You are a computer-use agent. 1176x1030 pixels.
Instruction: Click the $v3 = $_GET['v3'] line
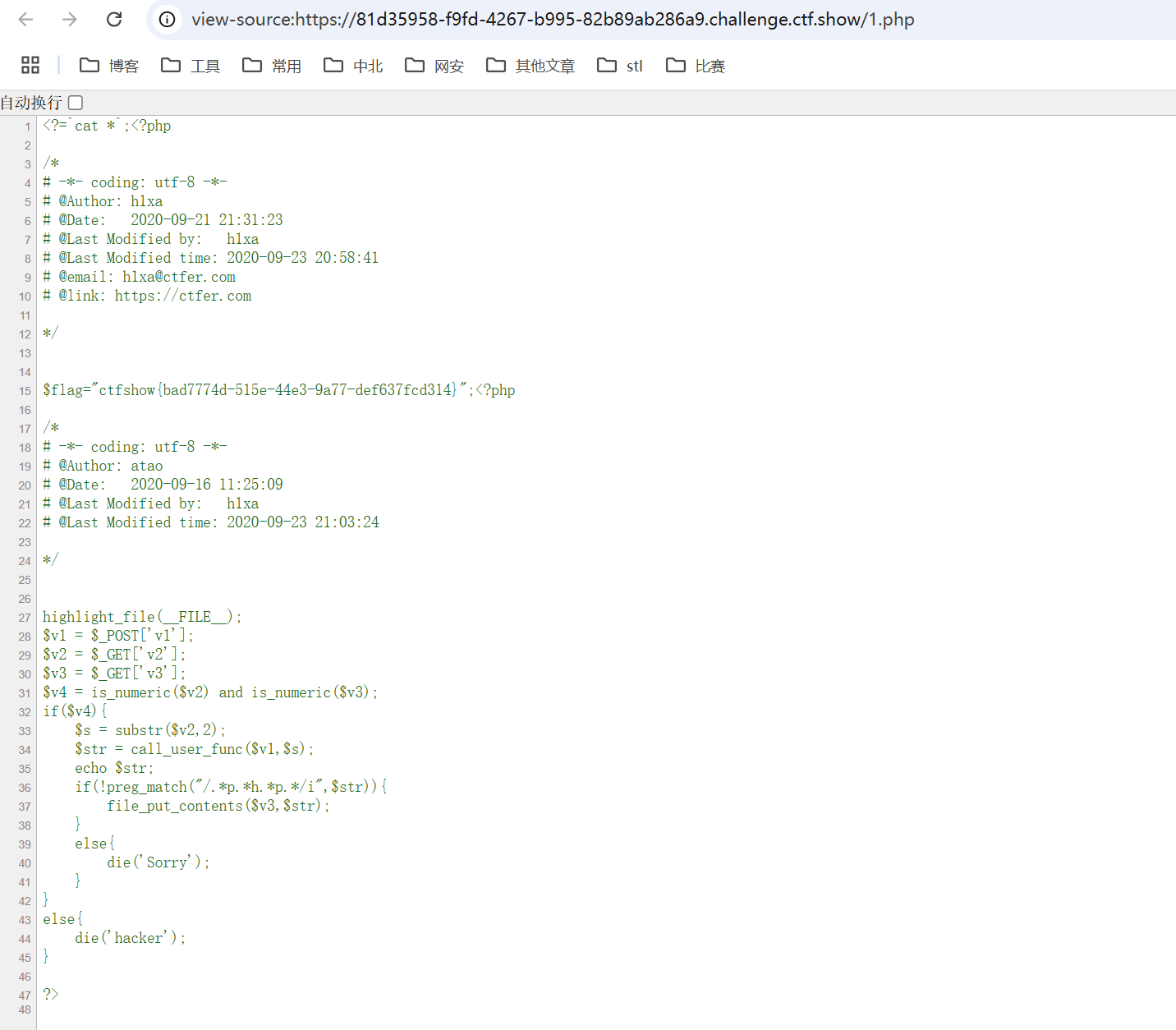tap(114, 674)
